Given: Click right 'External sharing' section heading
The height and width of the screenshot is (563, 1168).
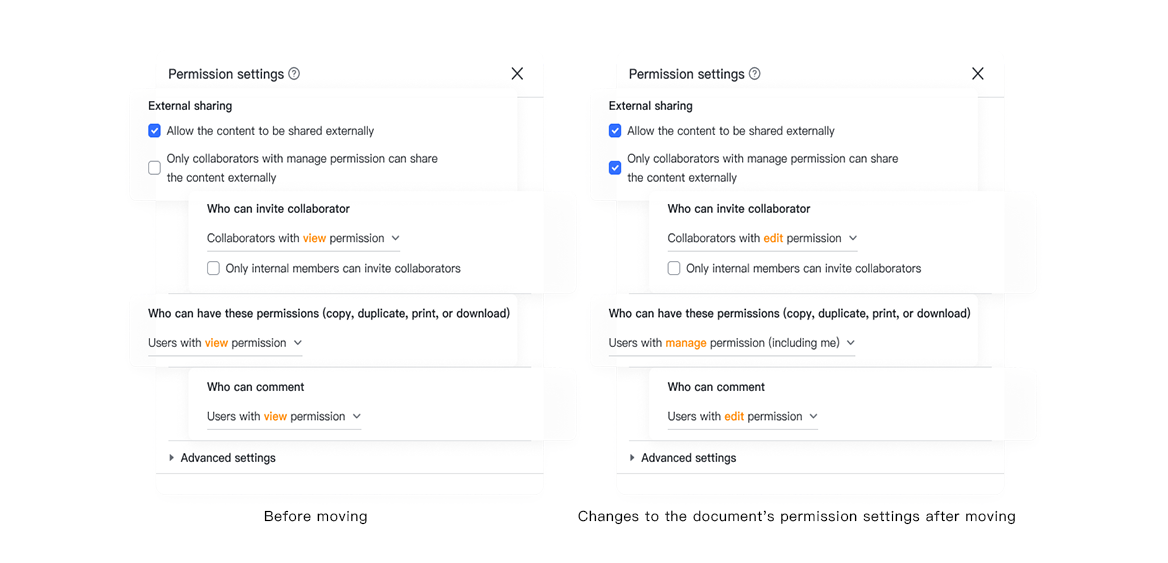Looking at the screenshot, I should tap(650, 106).
